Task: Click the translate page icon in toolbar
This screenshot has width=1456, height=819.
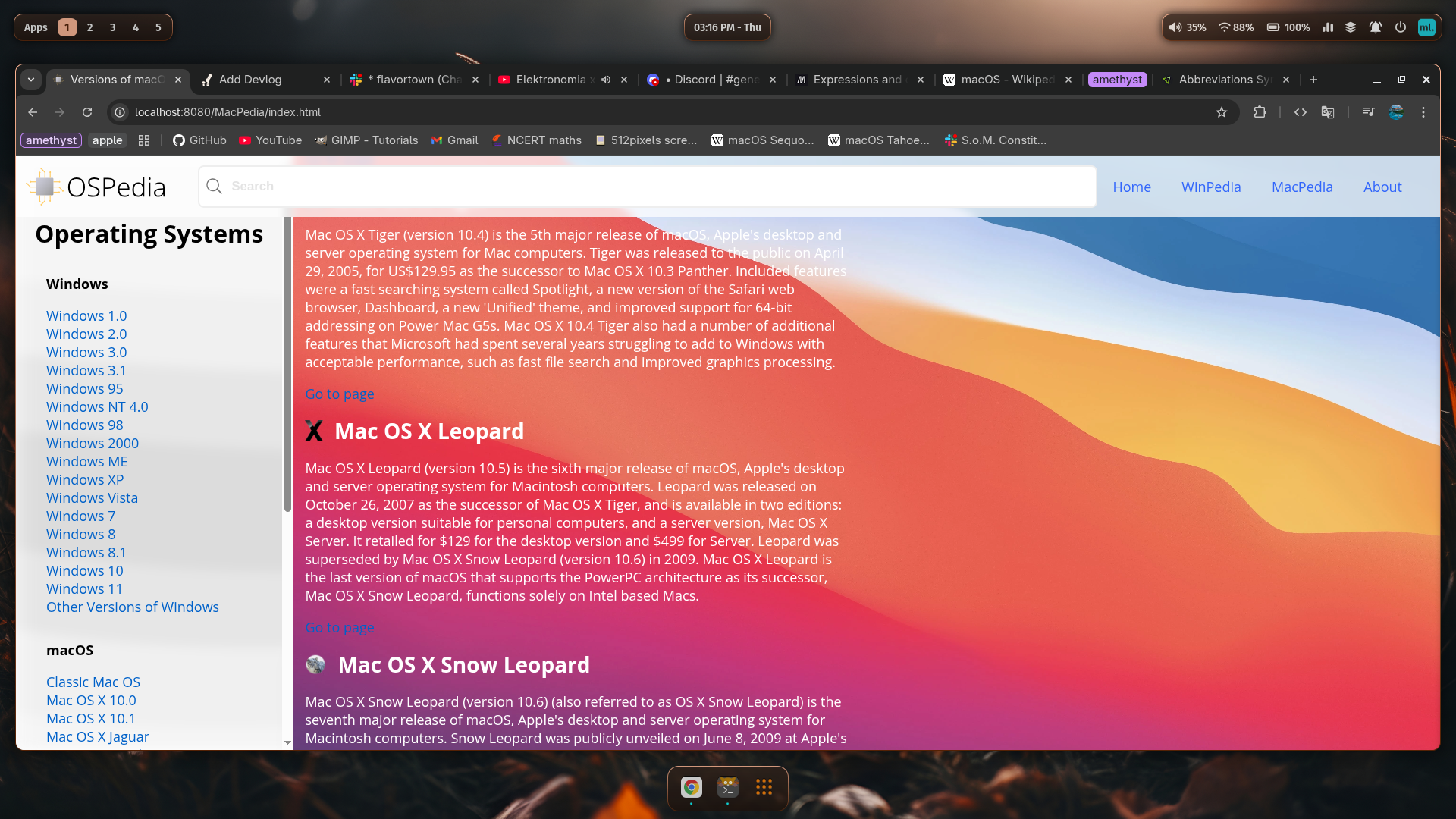Action: [x=1328, y=112]
